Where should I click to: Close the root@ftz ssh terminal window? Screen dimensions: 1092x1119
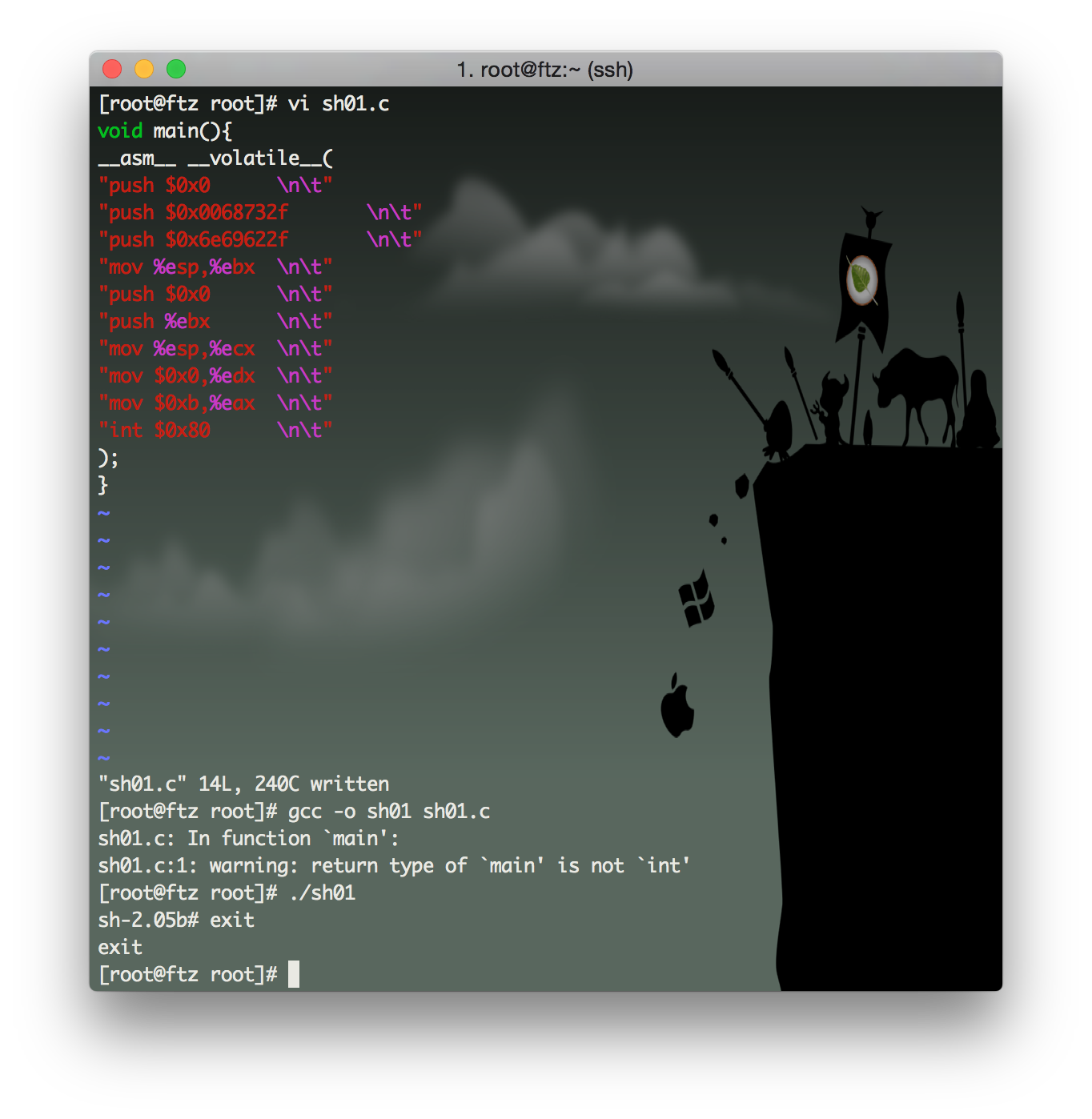click(x=112, y=70)
